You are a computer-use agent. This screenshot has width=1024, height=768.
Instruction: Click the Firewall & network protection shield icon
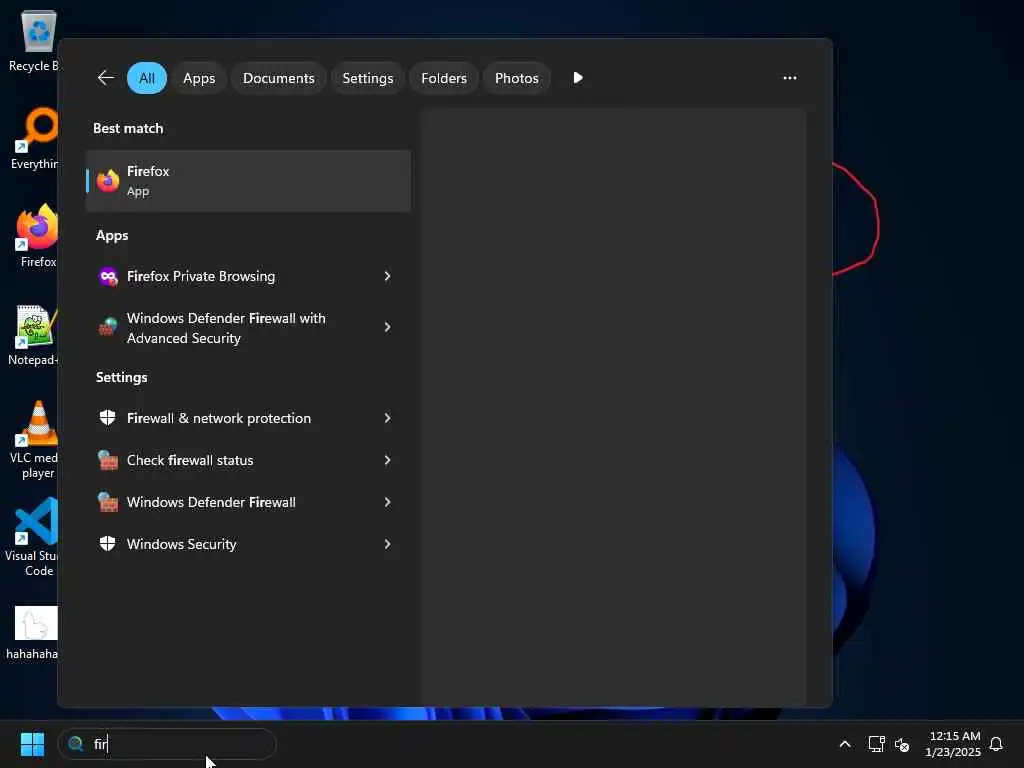click(108, 418)
